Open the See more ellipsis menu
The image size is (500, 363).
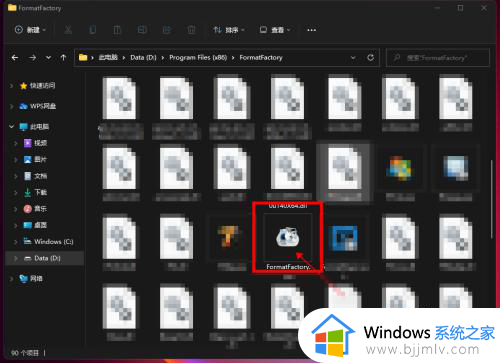click(311, 30)
